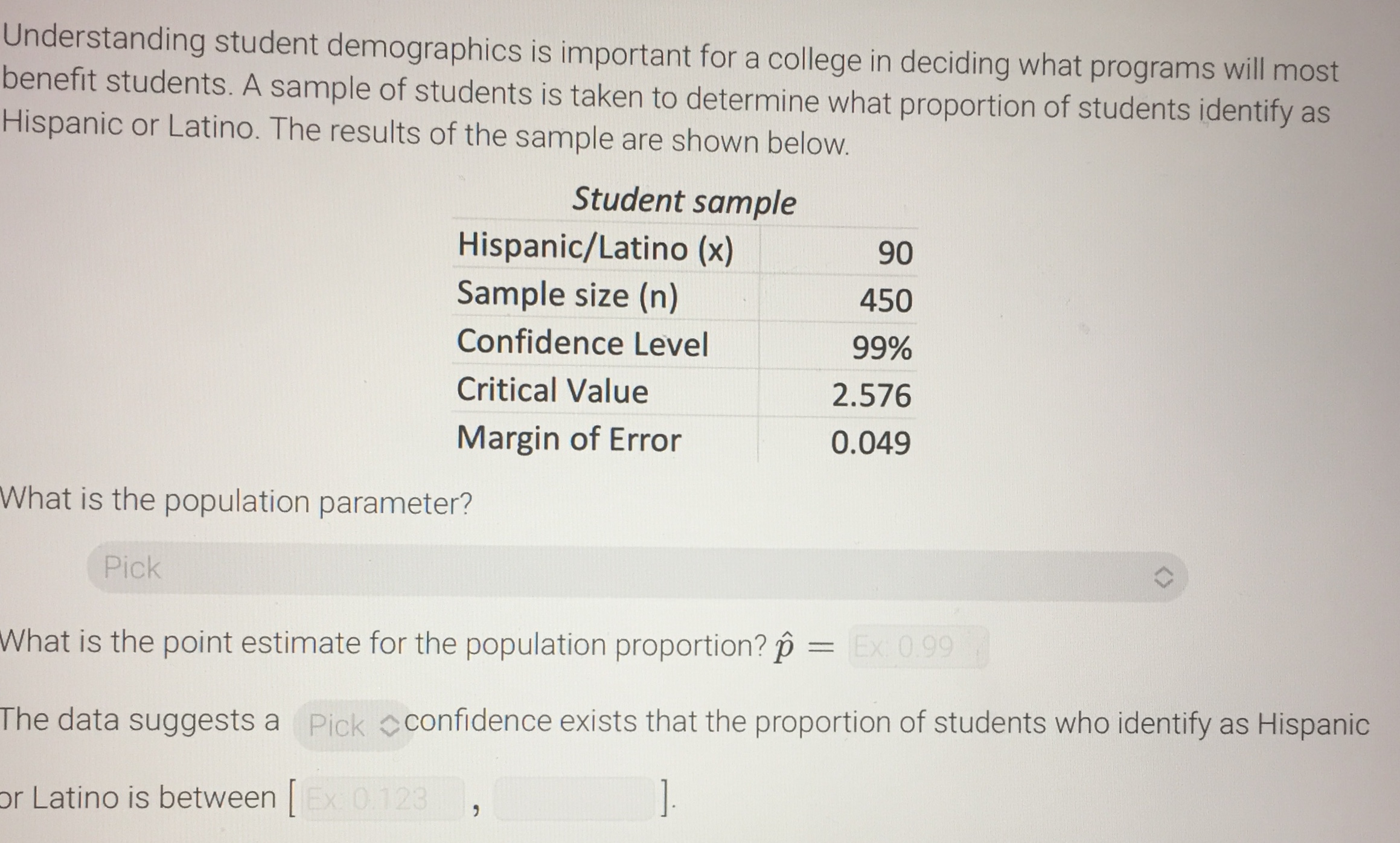This screenshot has height=843, width=1400.
Task: Click the Student sample table heading
Action: [x=685, y=199]
